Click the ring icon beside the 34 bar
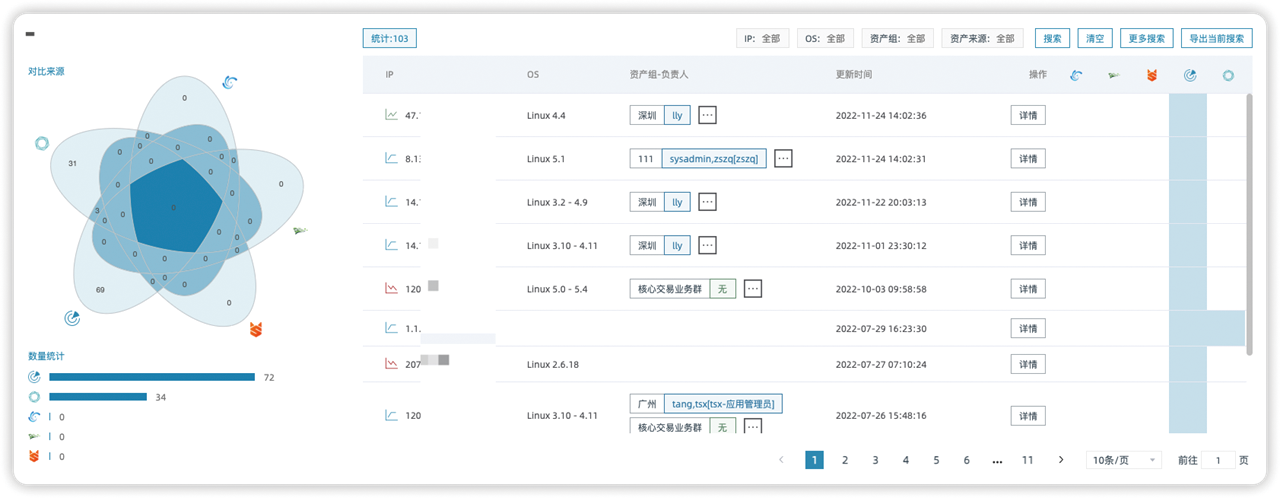1280x498 pixels. pyautogui.click(x=34, y=397)
